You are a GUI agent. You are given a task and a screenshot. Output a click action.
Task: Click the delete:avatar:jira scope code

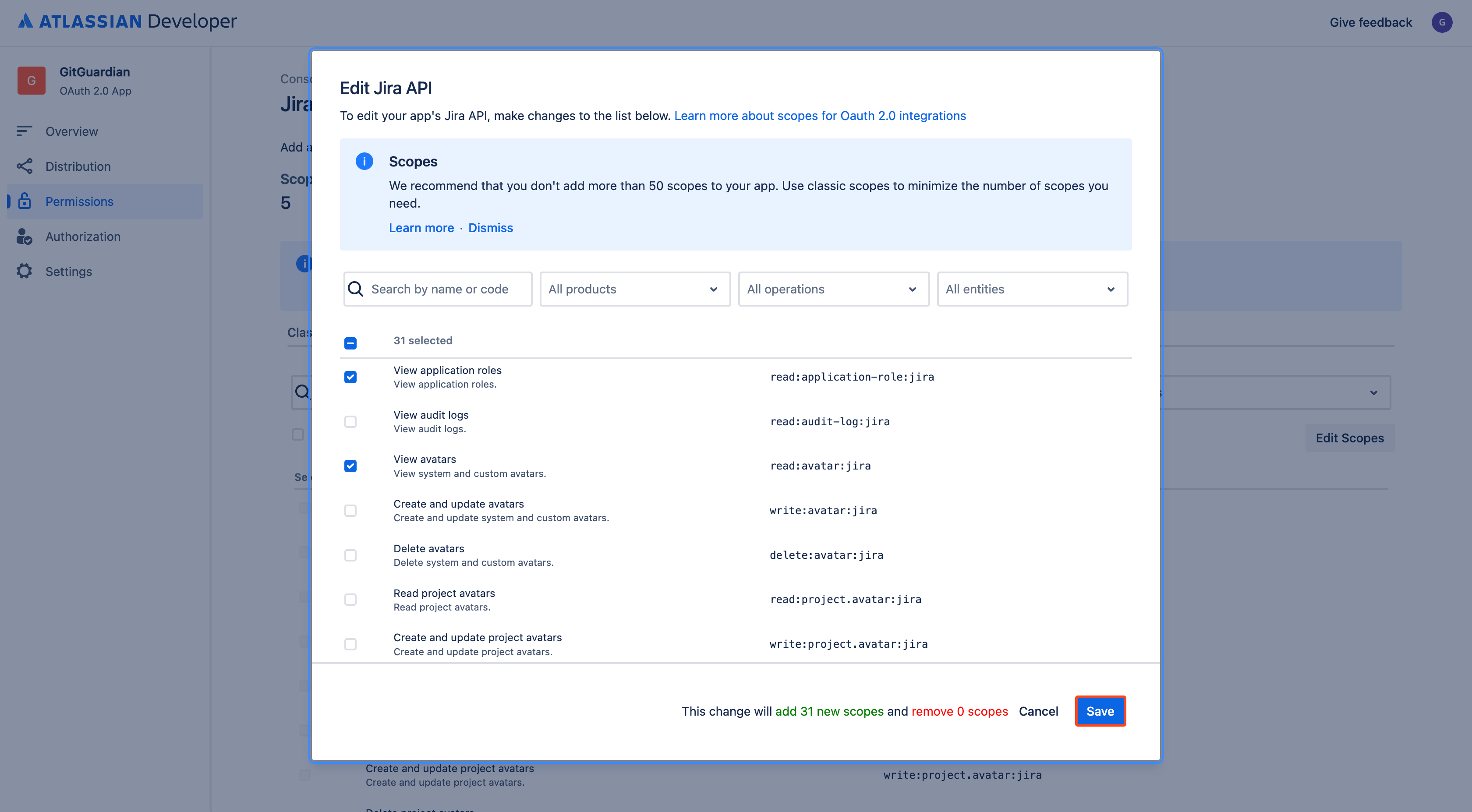pyautogui.click(x=826, y=555)
